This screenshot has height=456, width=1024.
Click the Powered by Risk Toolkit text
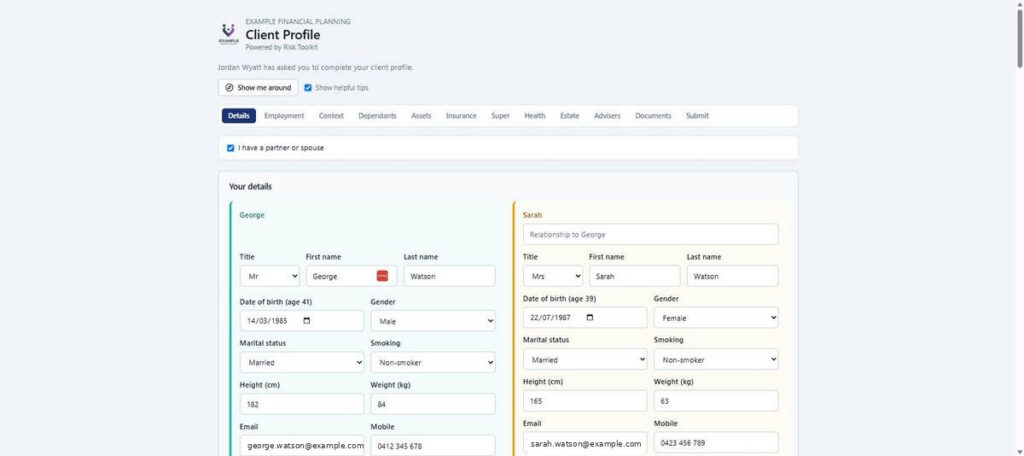pyautogui.click(x=281, y=48)
